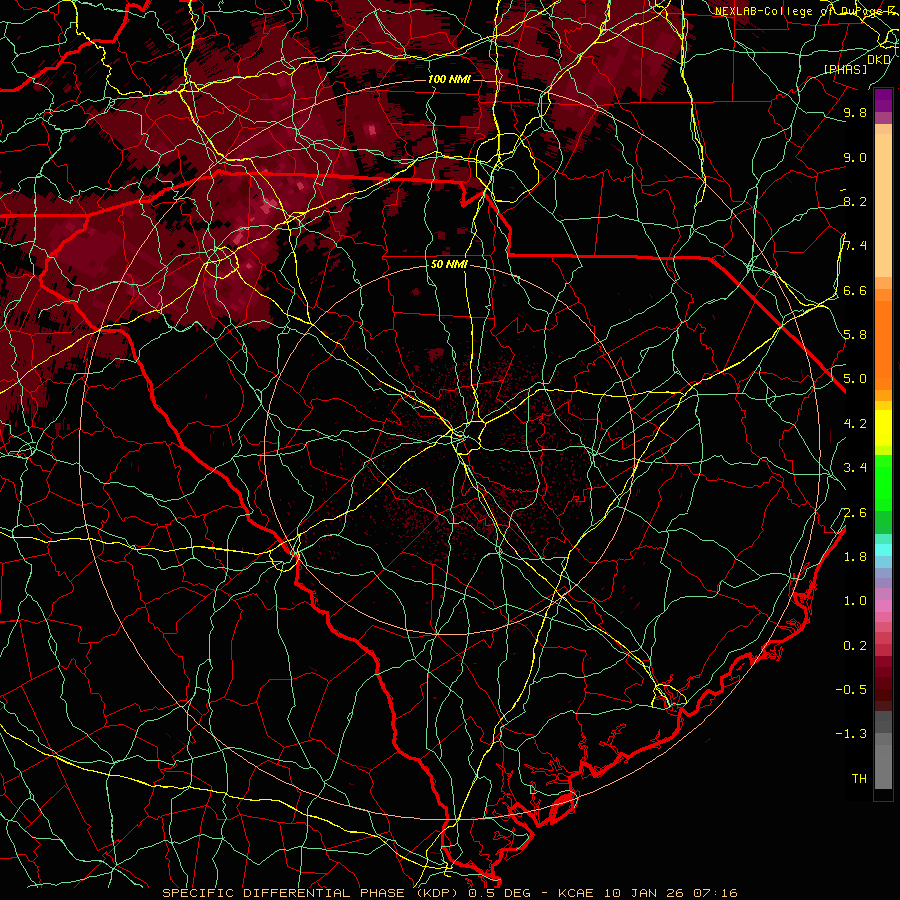Click the pink segment of the color bar

[x=883, y=606]
